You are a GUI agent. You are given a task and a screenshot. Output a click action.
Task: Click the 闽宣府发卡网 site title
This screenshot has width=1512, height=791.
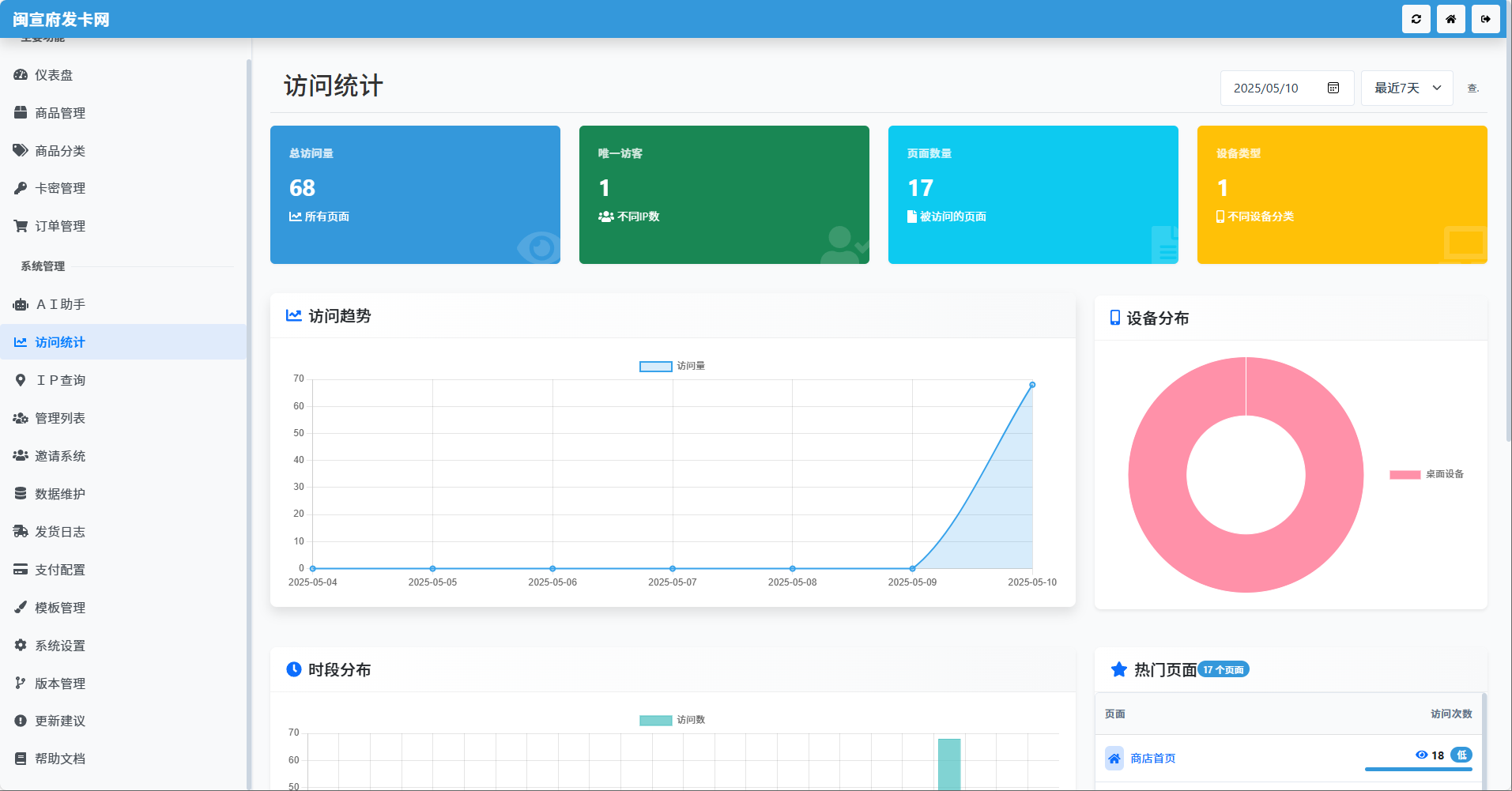[x=62, y=19]
